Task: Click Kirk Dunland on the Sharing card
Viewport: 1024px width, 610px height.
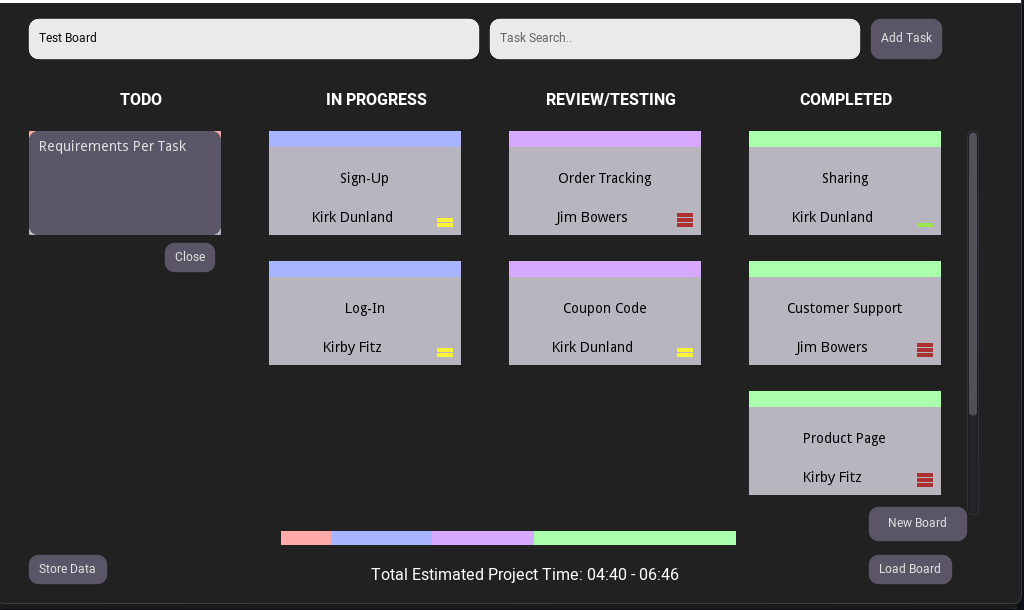Action: pyautogui.click(x=832, y=217)
